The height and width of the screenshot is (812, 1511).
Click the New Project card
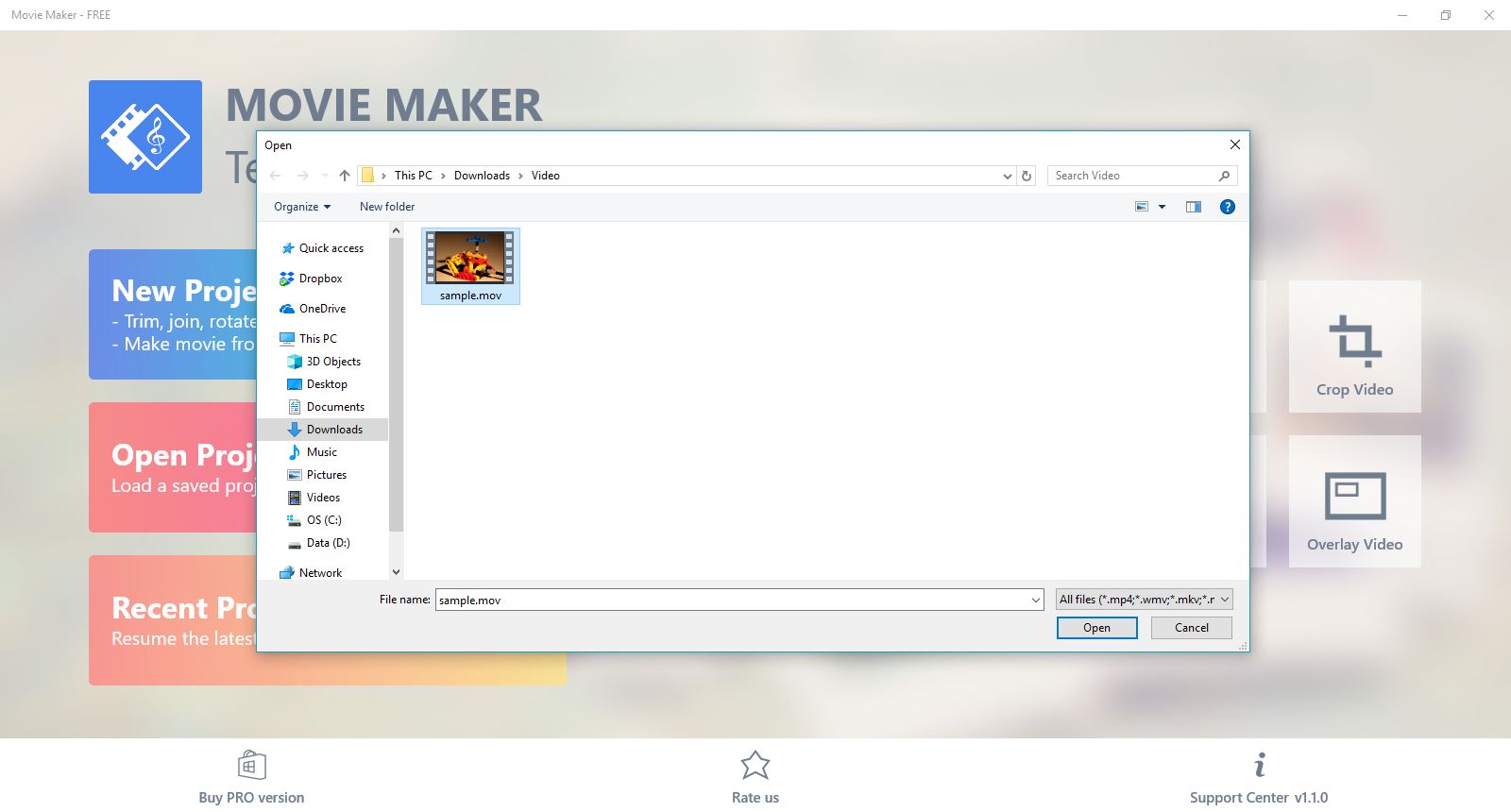[173, 314]
